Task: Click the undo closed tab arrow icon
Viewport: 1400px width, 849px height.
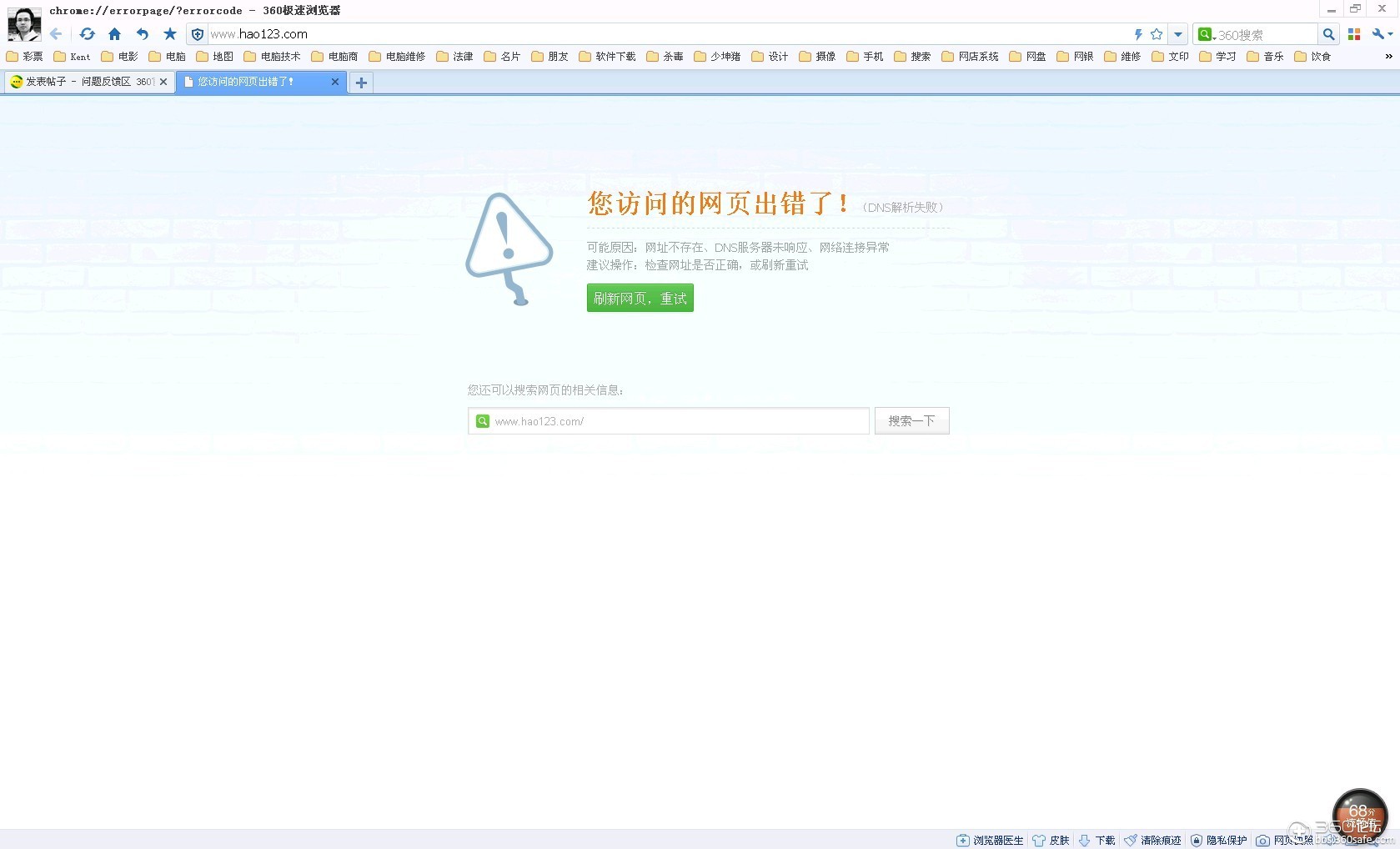Action: pyautogui.click(x=143, y=34)
